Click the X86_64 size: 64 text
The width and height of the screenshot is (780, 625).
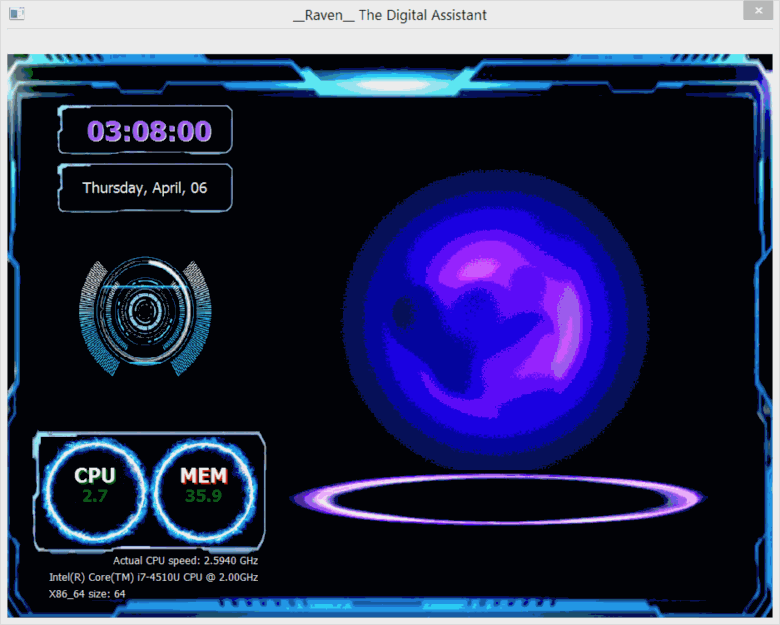(87, 594)
